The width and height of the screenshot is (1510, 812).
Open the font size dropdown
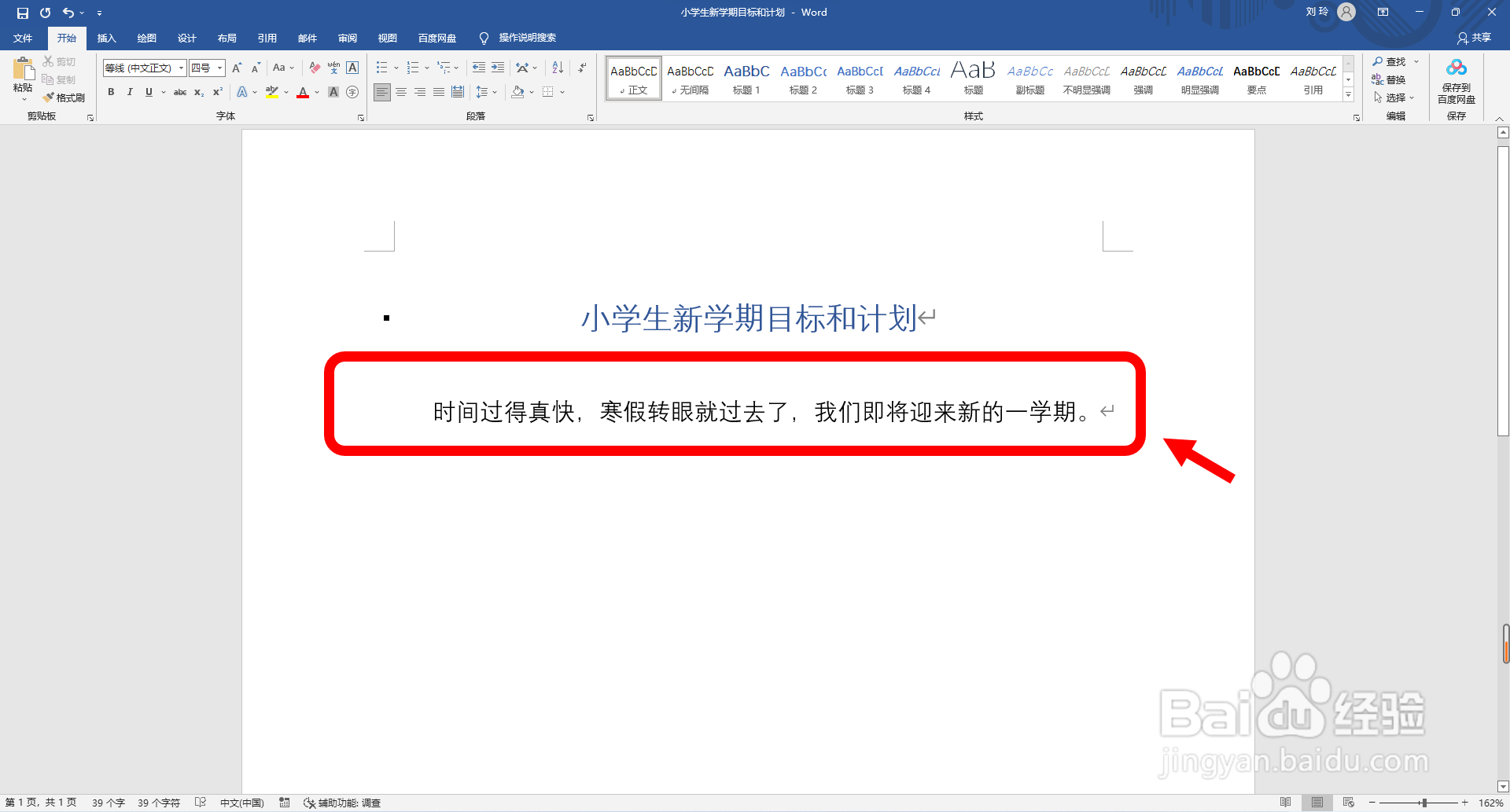[219, 68]
